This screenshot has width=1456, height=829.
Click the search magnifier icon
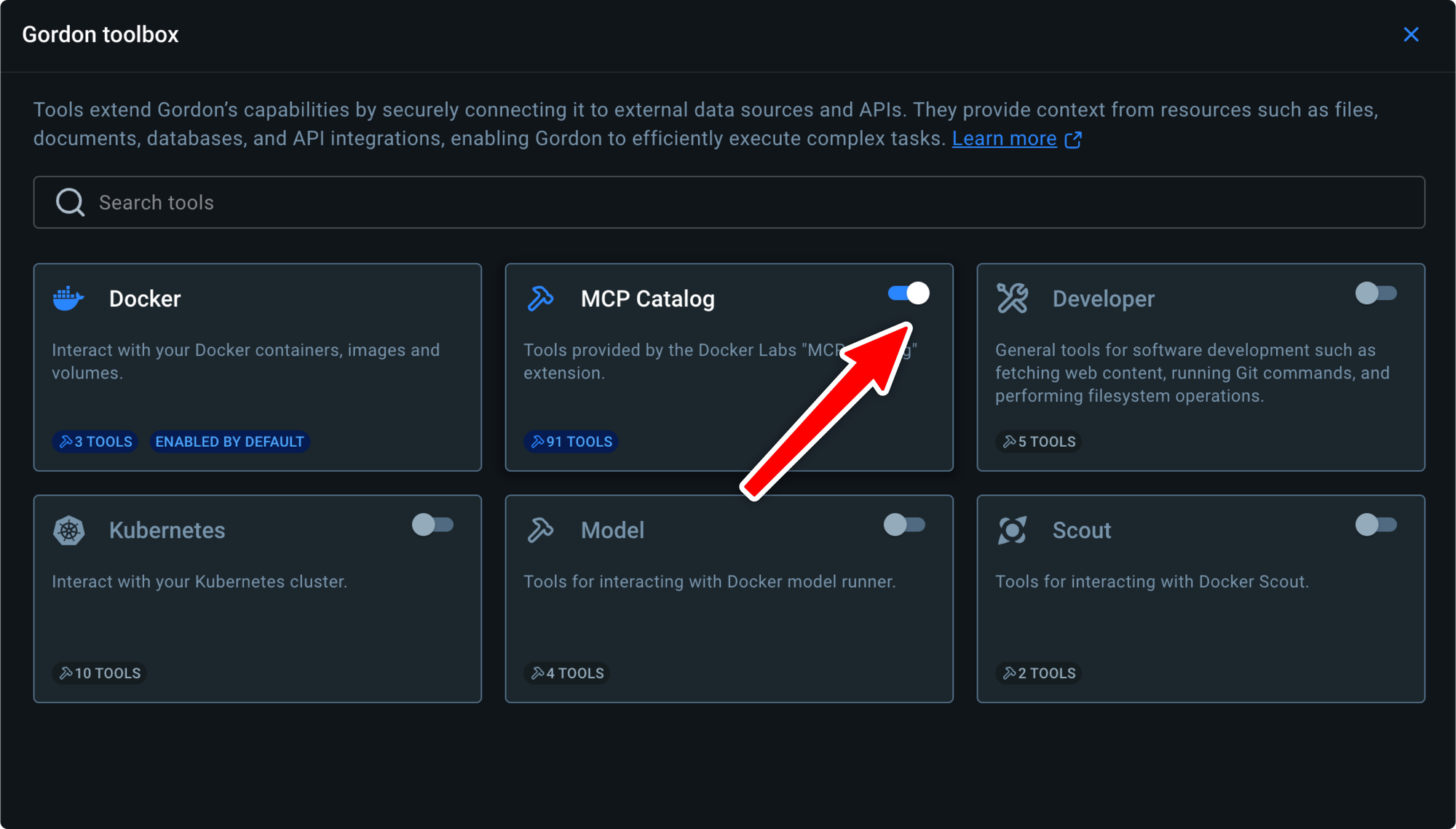[x=70, y=202]
